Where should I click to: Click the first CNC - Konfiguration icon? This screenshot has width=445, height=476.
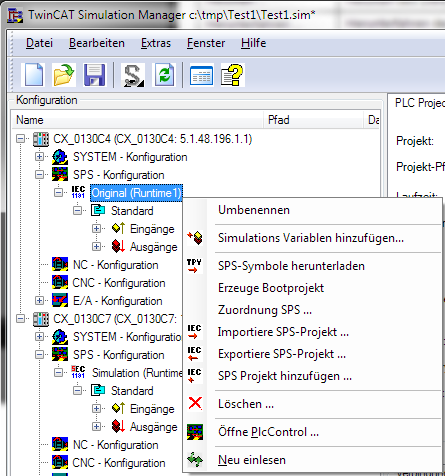(x=60, y=282)
